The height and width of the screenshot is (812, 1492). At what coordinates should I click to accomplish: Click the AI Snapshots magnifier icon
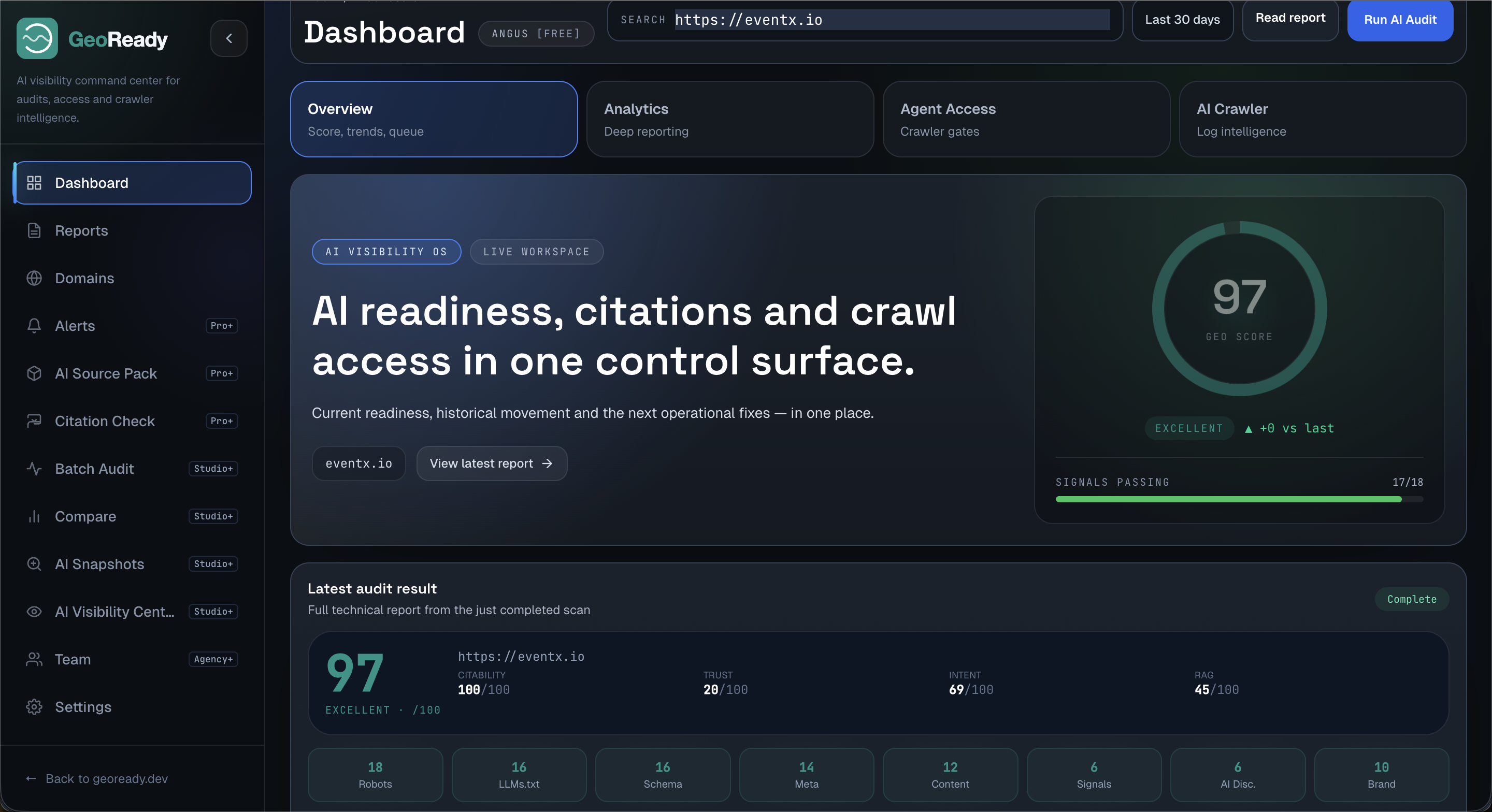[x=34, y=563]
